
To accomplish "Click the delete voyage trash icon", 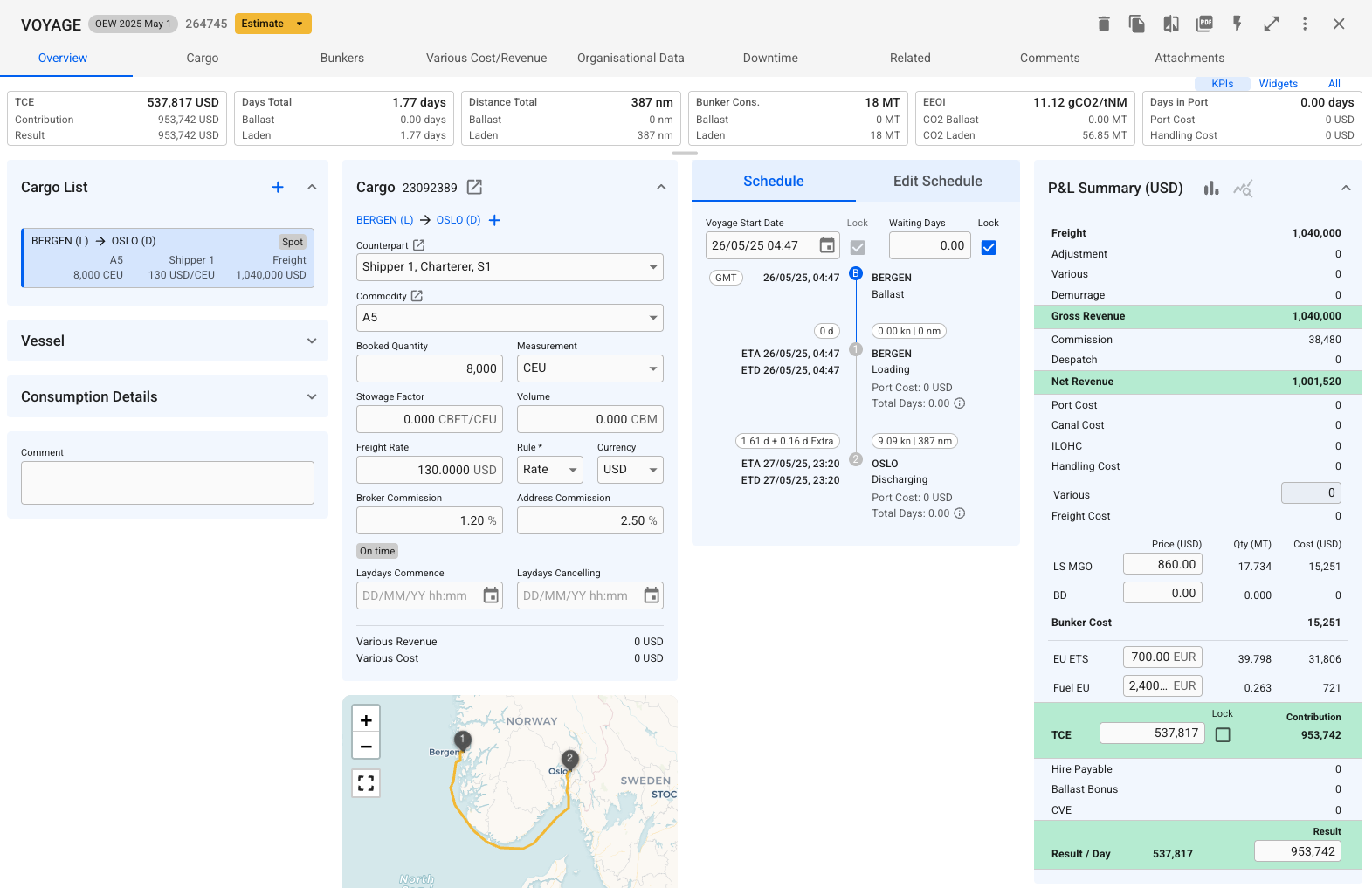I will pyautogui.click(x=1104, y=24).
